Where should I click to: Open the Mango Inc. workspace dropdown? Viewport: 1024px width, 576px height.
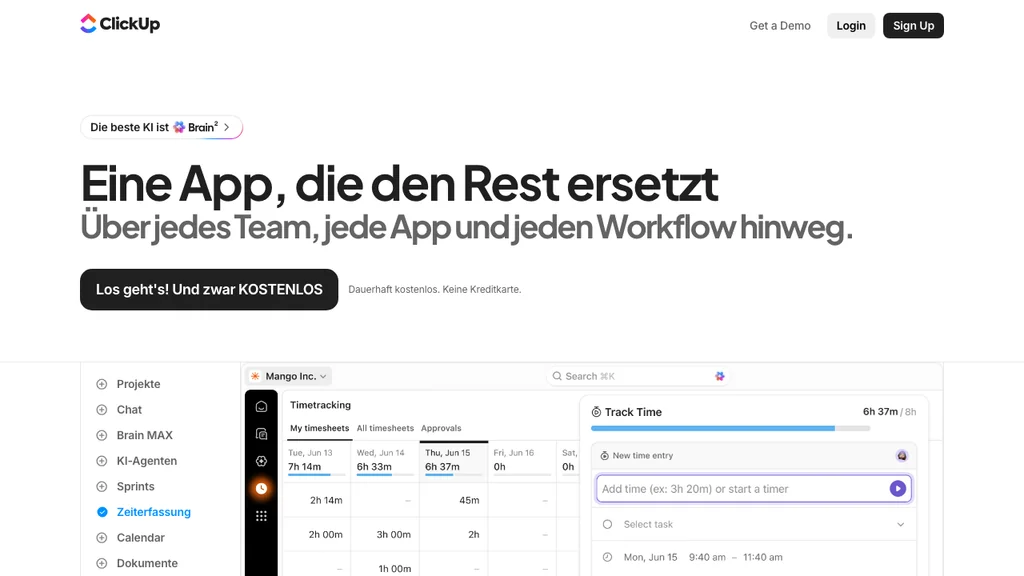point(289,376)
